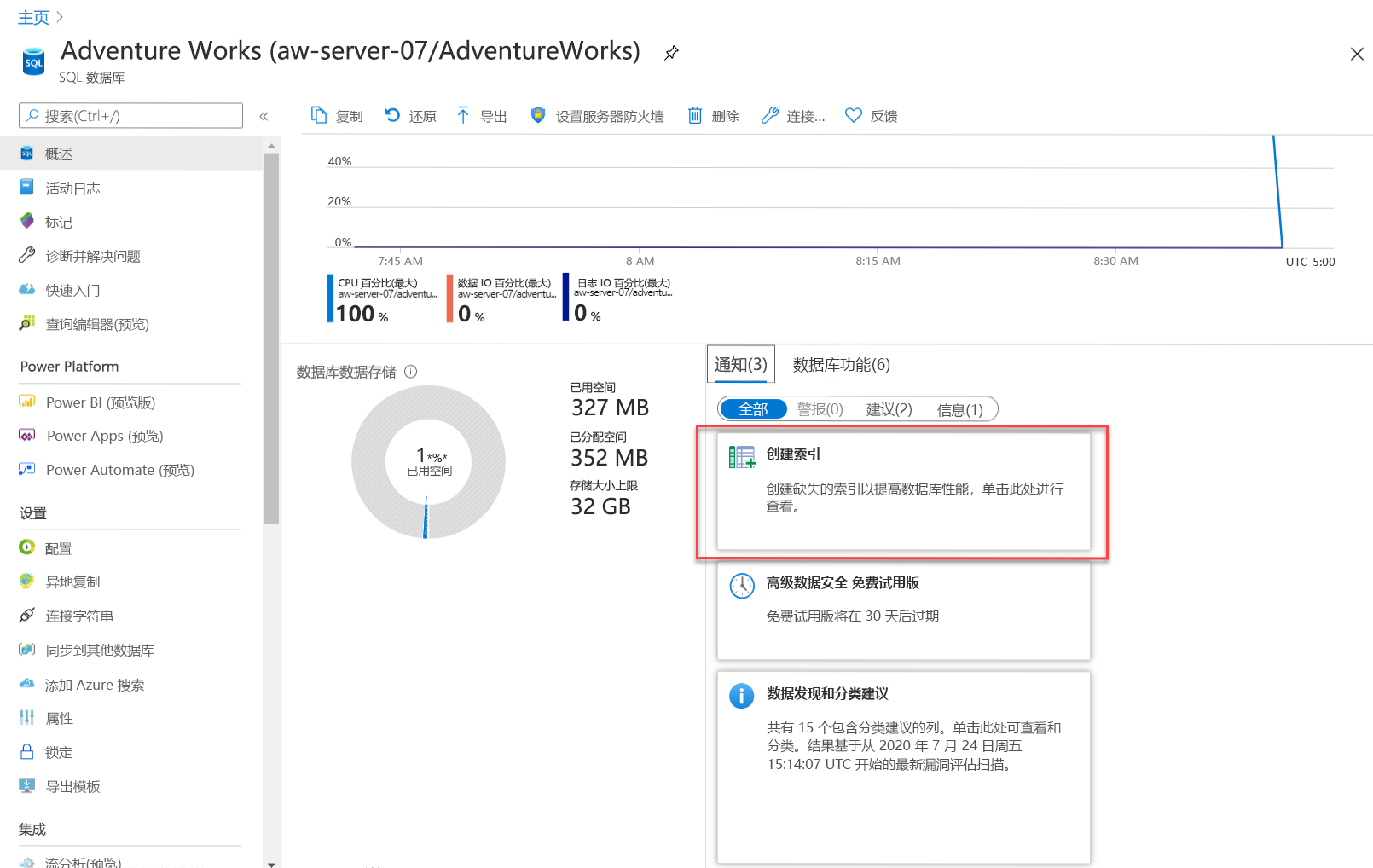Click the 32 GB storage limit value
The width and height of the screenshot is (1373, 868).
[x=600, y=506]
